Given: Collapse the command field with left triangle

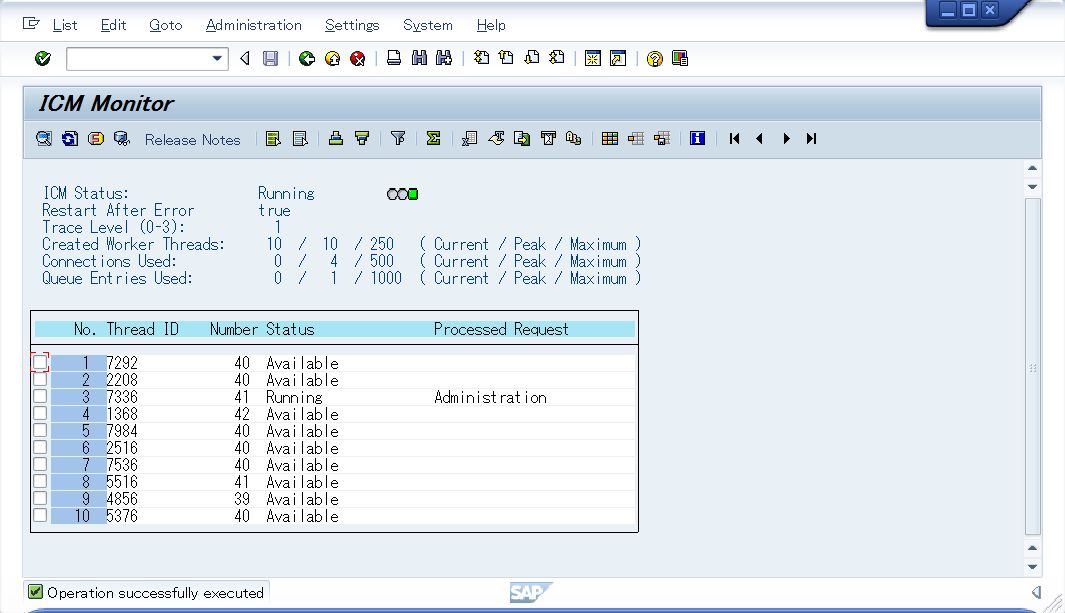Looking at the screenshot, I should click(245, 59).
